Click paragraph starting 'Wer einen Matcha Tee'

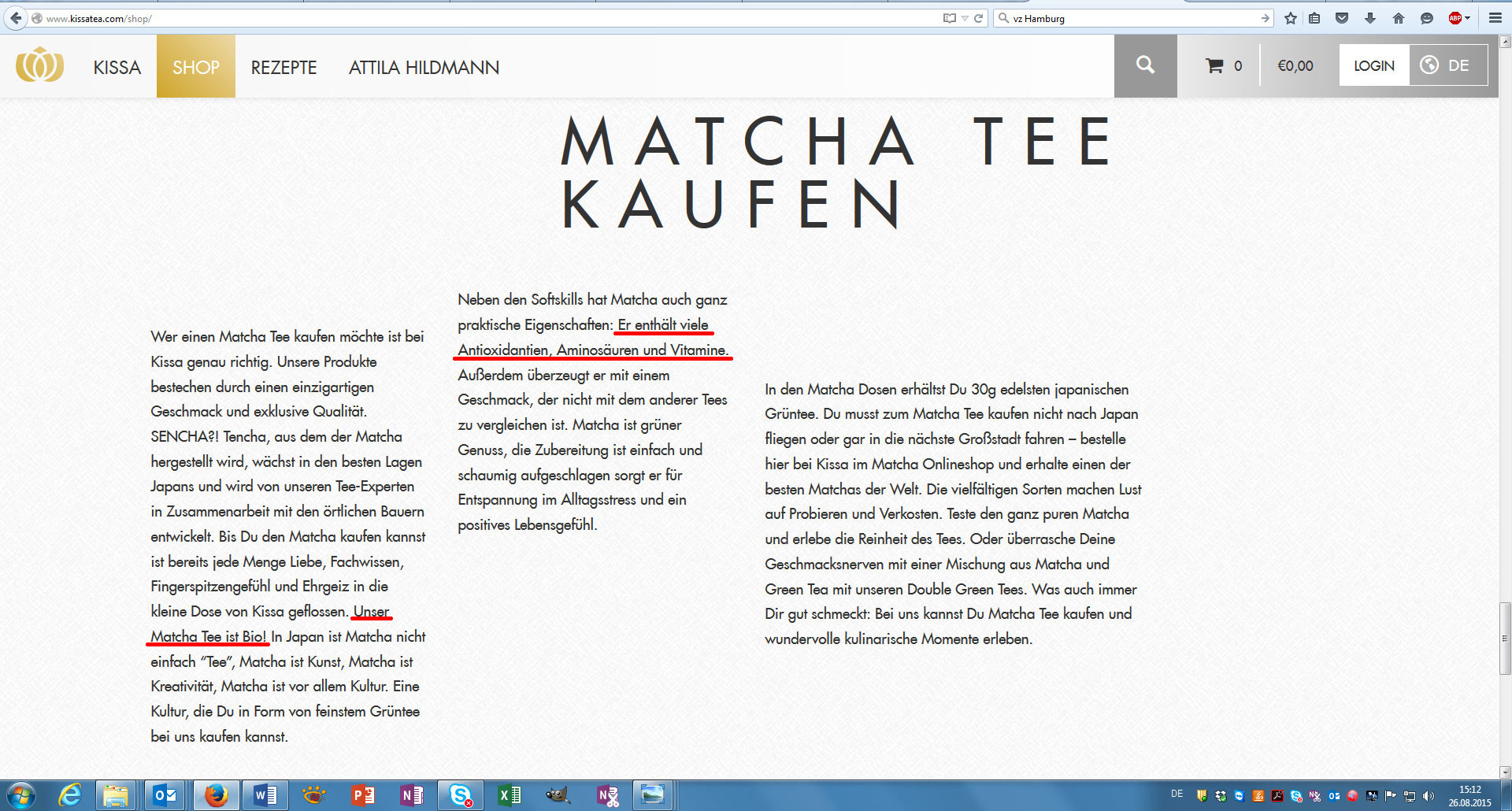[288, 536]
